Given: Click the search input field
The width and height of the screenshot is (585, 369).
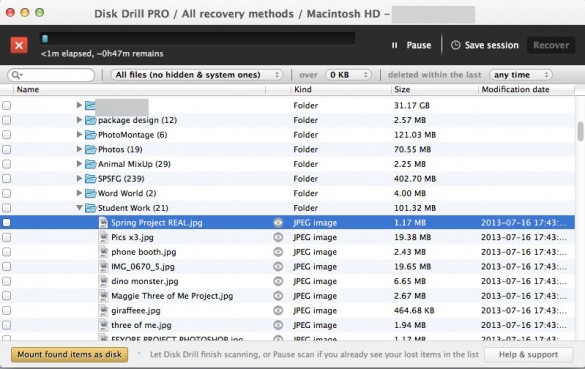Looking at the screenshot, I should pos(51,75).
